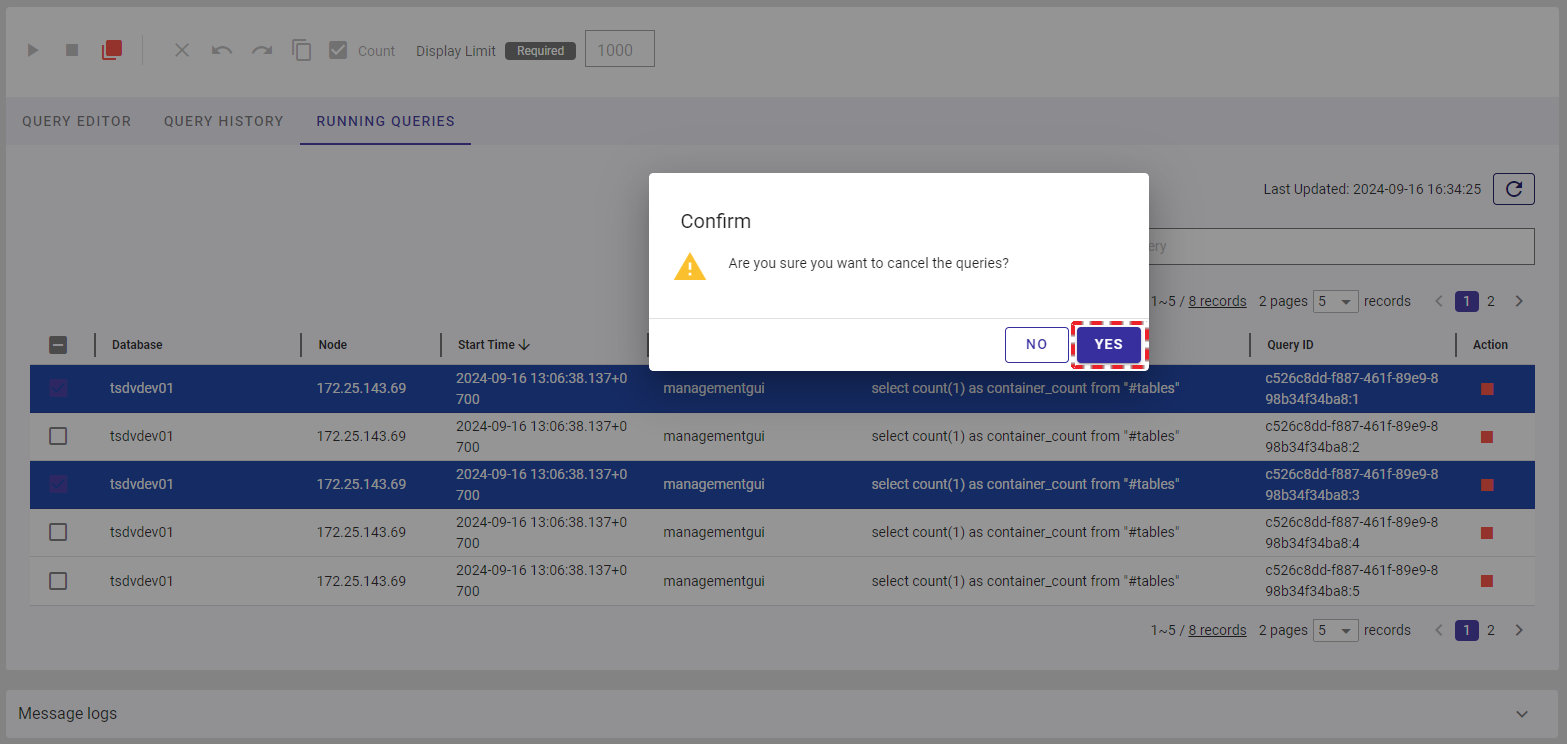This screenshot has height=744, width=1567.
Task: Click the red cancel icon for query ending 8:5
Action: tap(1487, 581)
